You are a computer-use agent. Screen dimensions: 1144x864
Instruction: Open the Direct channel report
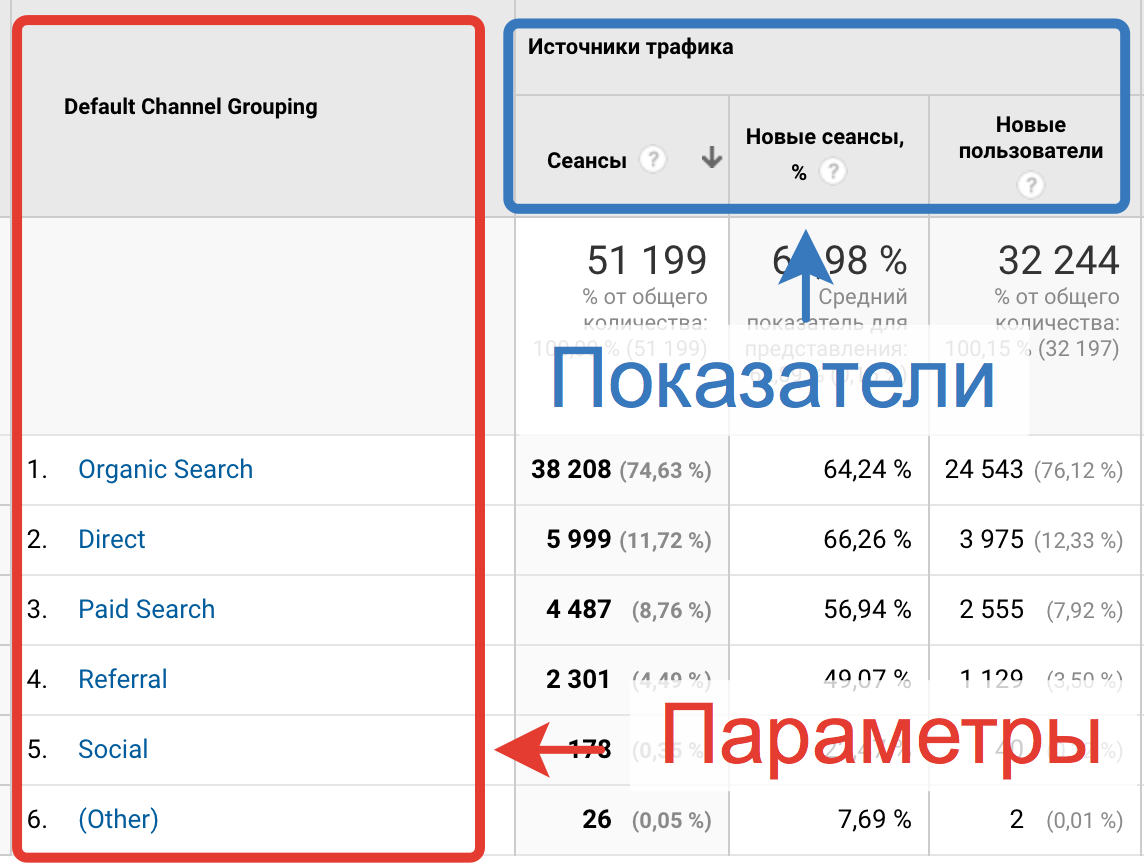point(111,539)
